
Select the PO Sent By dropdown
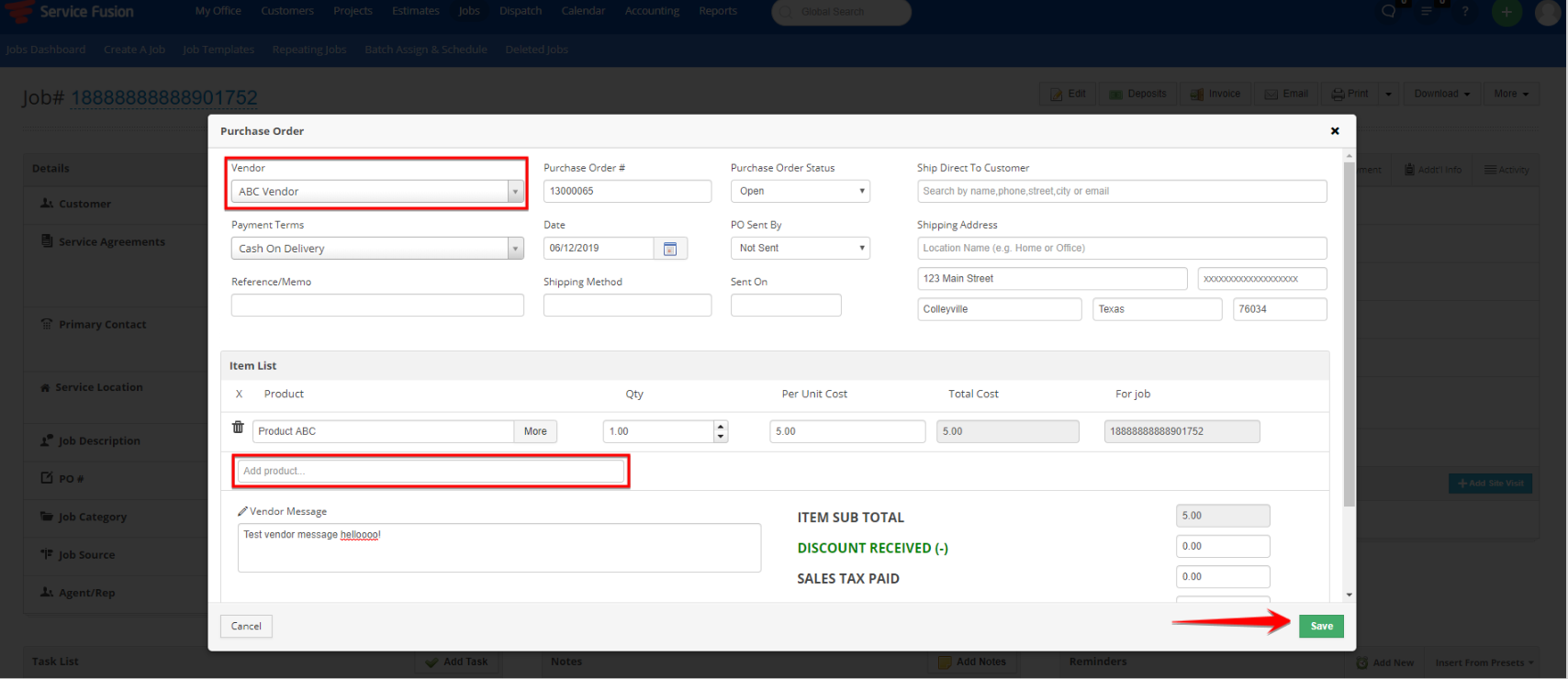pyautogui.click(x=800, y=248)
